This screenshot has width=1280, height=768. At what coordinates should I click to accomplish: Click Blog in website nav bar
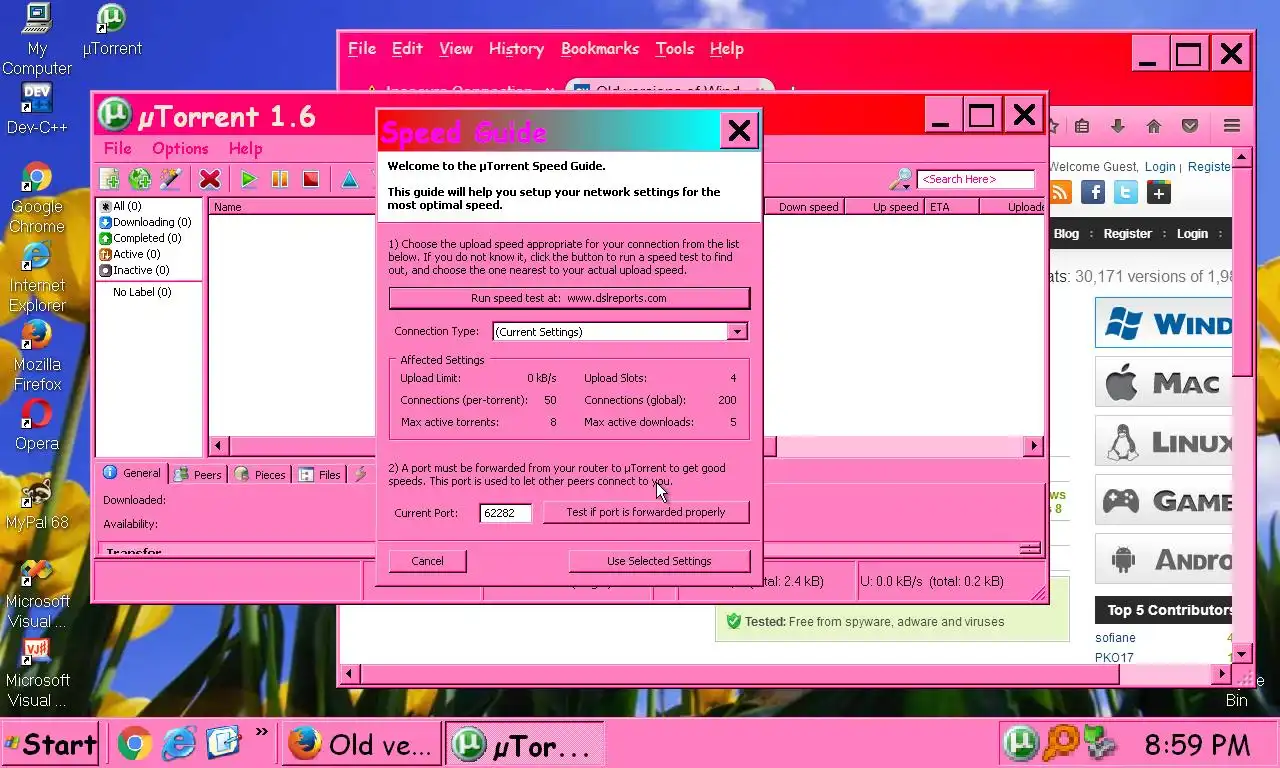click(x=1066, y=233)
